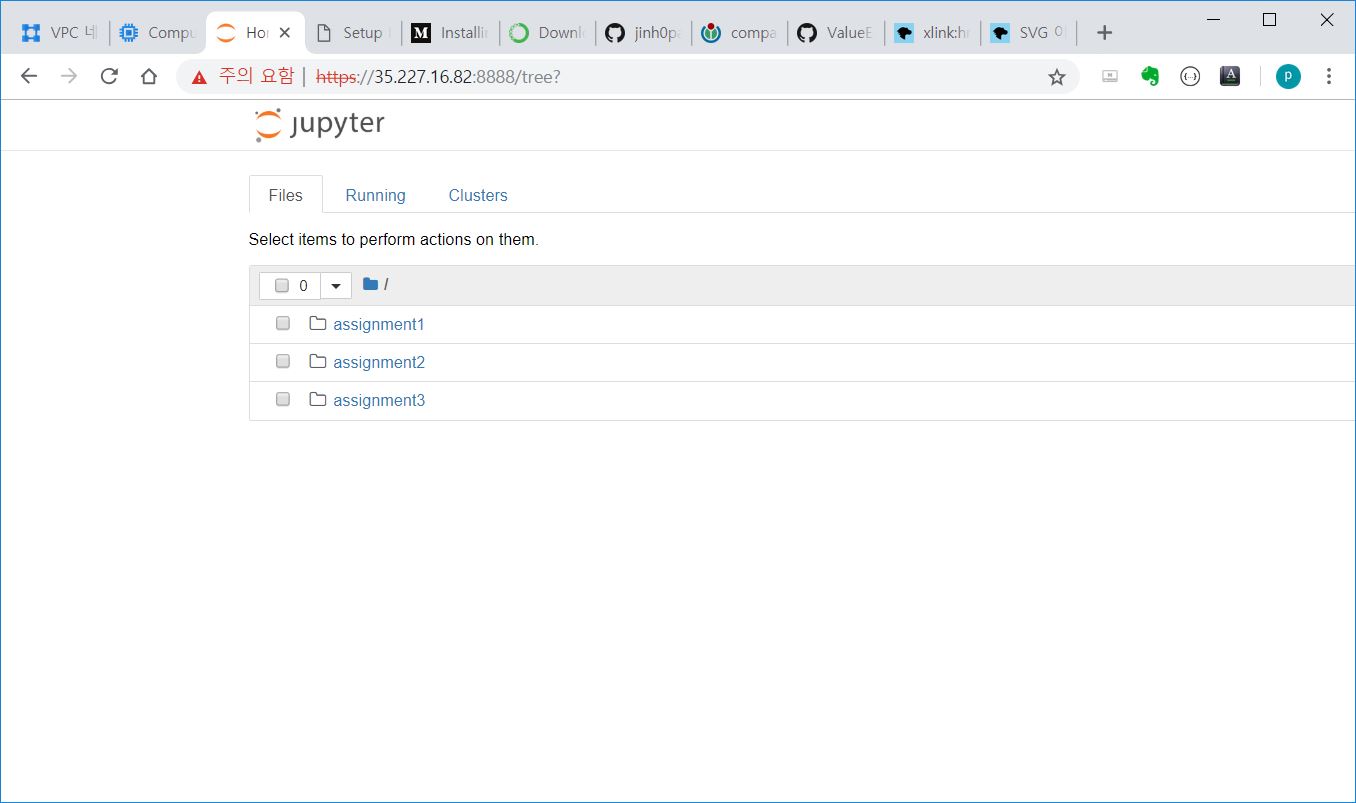Open a new browser tab
The height and width of the screenshot is (803, 1356).
click(1104, 33)
